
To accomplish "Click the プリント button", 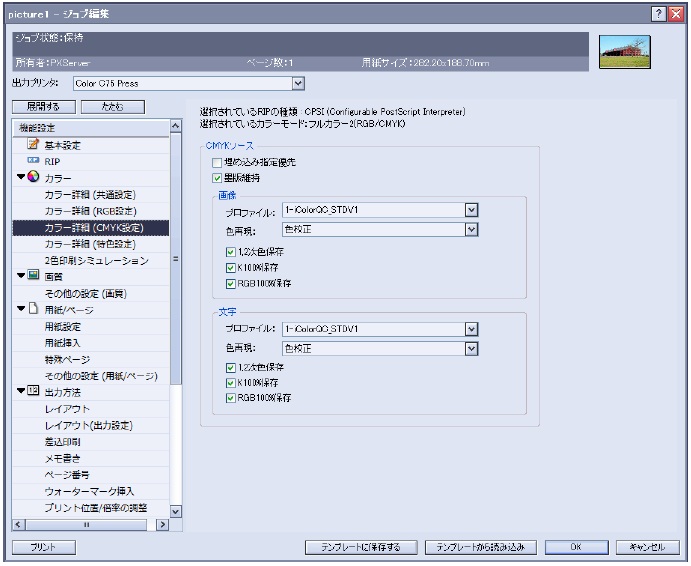I will pyautogui.click(x=41, y=547).
